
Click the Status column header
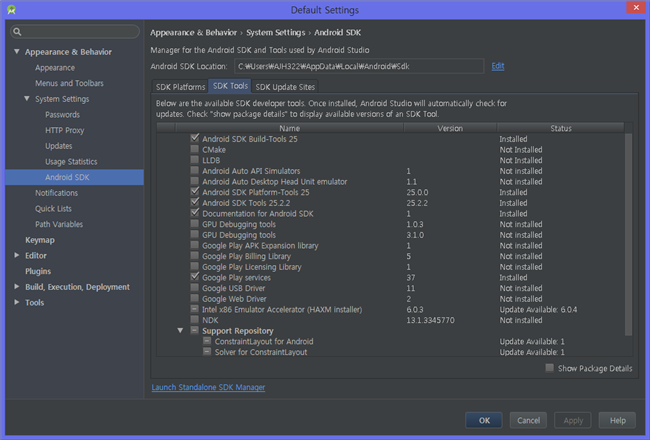pos(560,128)
